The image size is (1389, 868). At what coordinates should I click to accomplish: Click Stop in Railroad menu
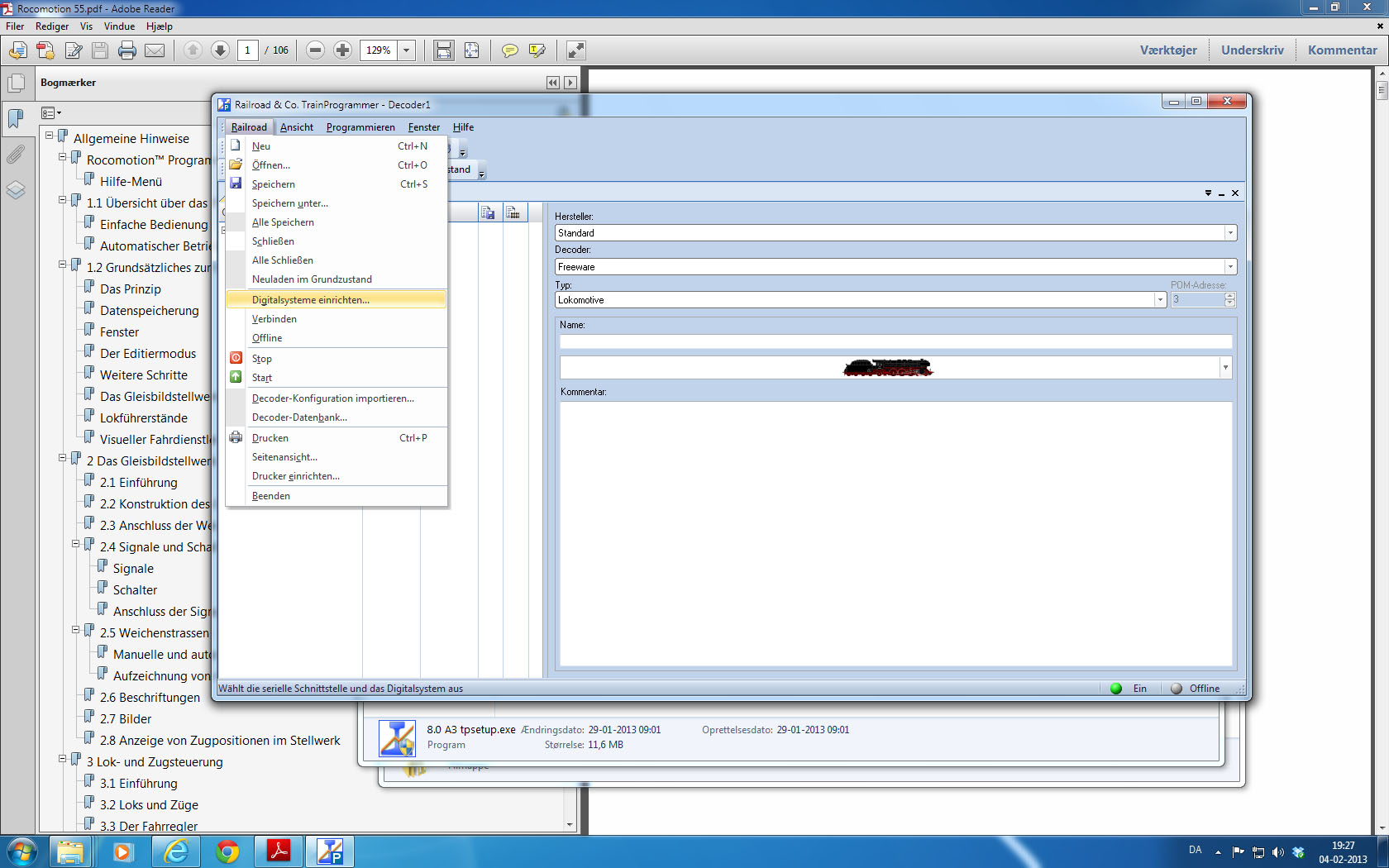(337, 359)
